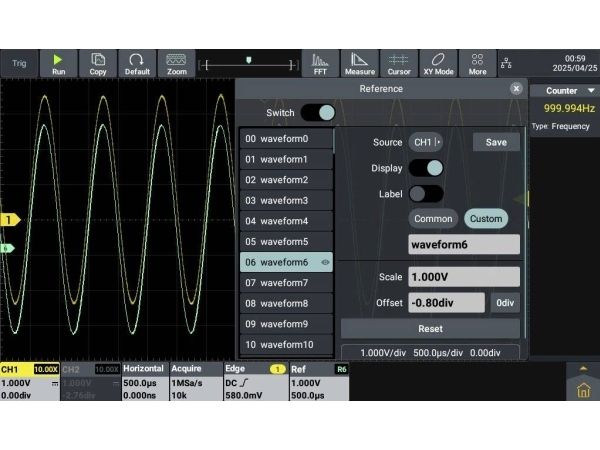Screen dimensions: 600x450
Task: Set offset to 0div button
Action: click(x=505, y=303)
